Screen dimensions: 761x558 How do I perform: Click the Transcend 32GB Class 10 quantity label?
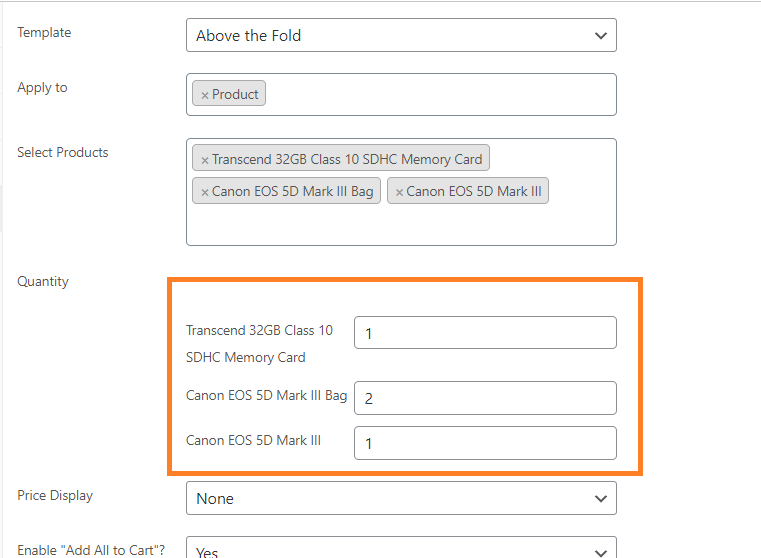pyautogui.click(x=259, y=344)
